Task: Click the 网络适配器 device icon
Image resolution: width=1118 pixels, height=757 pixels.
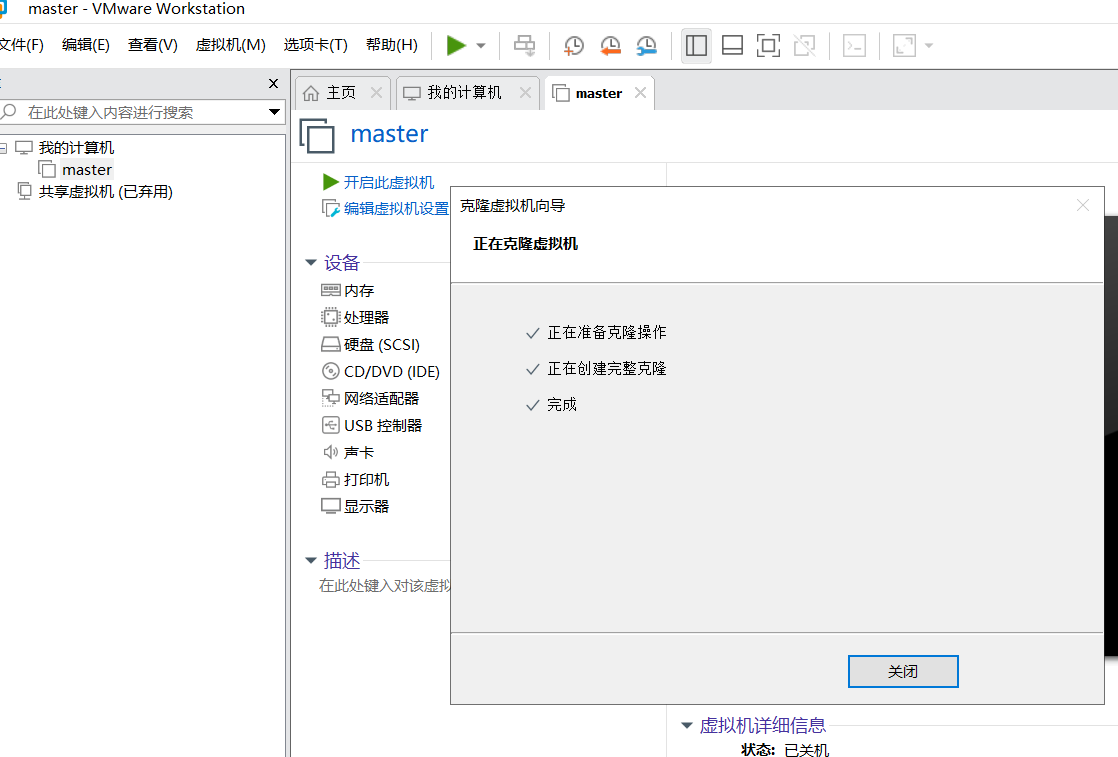Action: 330,398
